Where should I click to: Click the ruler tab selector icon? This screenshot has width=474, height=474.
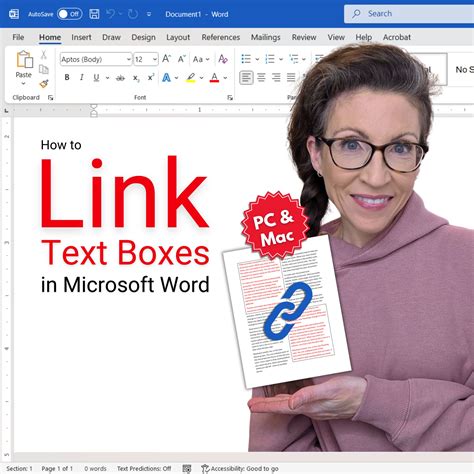click(x=6, y=110)
